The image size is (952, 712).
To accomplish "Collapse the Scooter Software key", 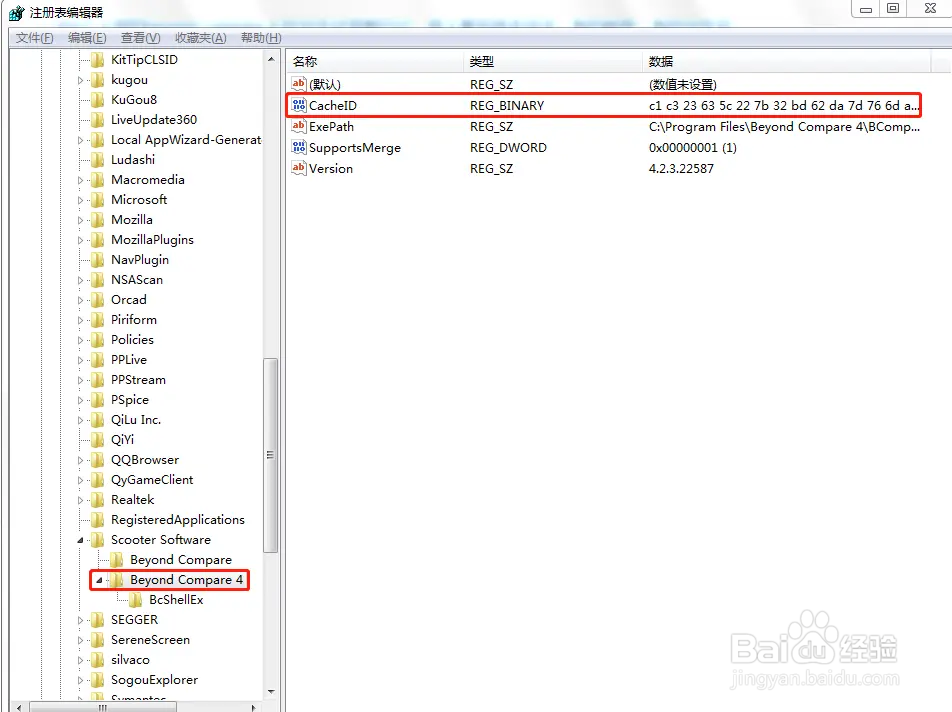I will tap(80, 540).
